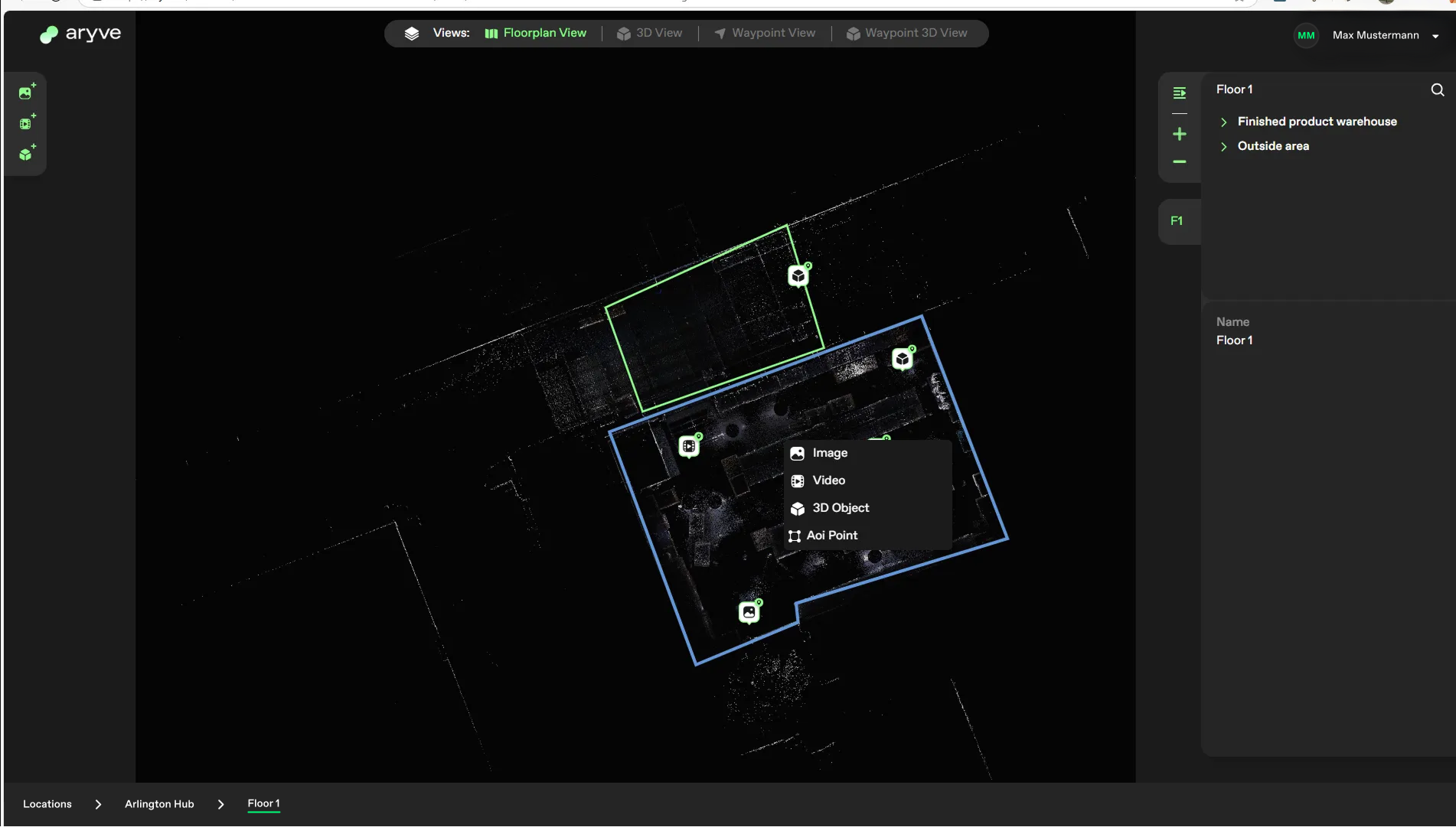Click the 3D object marker in green area
This screenshot has width=1456, height=837.
click(x=798, y=275)
